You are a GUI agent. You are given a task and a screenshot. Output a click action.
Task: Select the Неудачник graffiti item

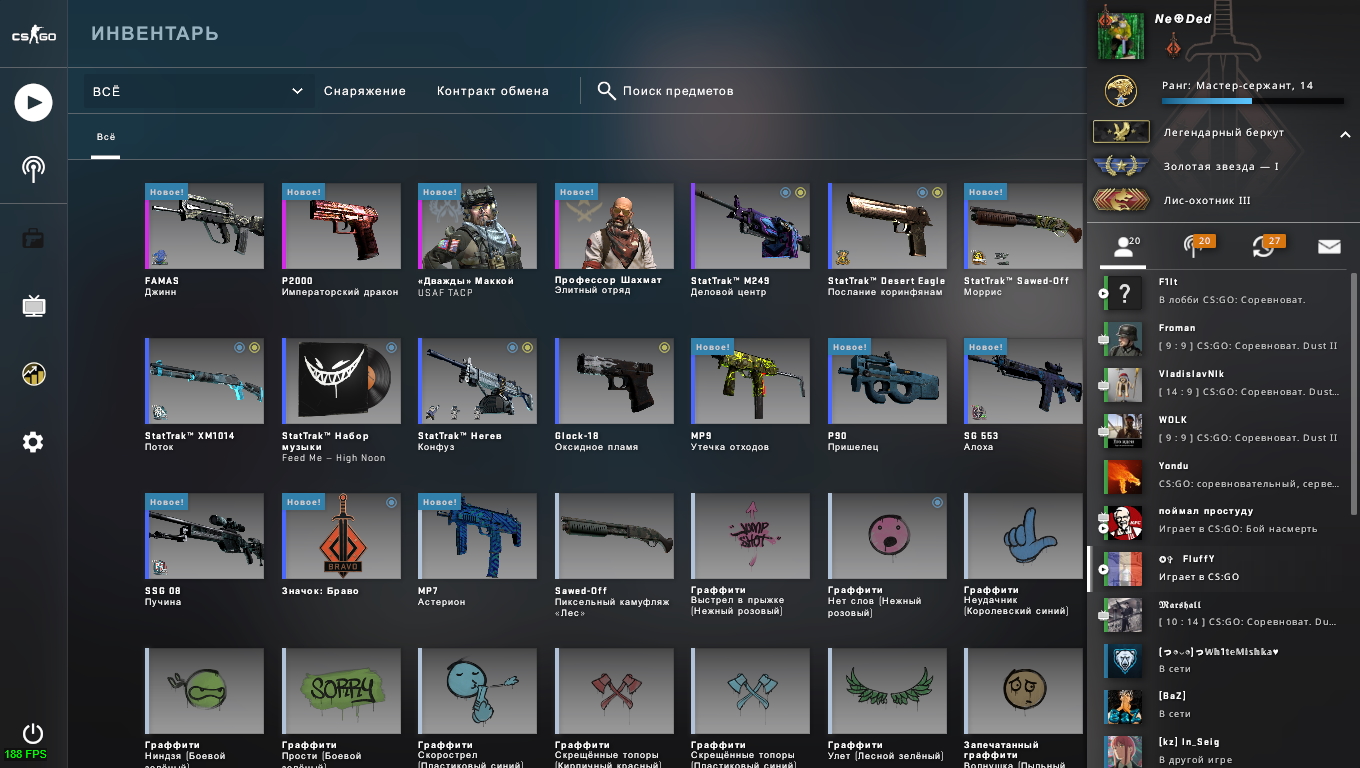click(x=1024, y=536)
